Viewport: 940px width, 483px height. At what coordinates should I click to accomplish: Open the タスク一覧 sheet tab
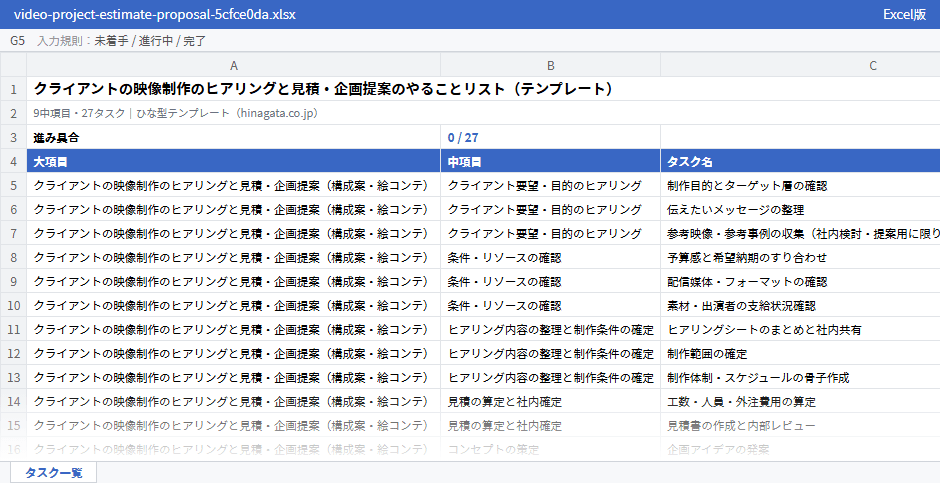[53, 472]
